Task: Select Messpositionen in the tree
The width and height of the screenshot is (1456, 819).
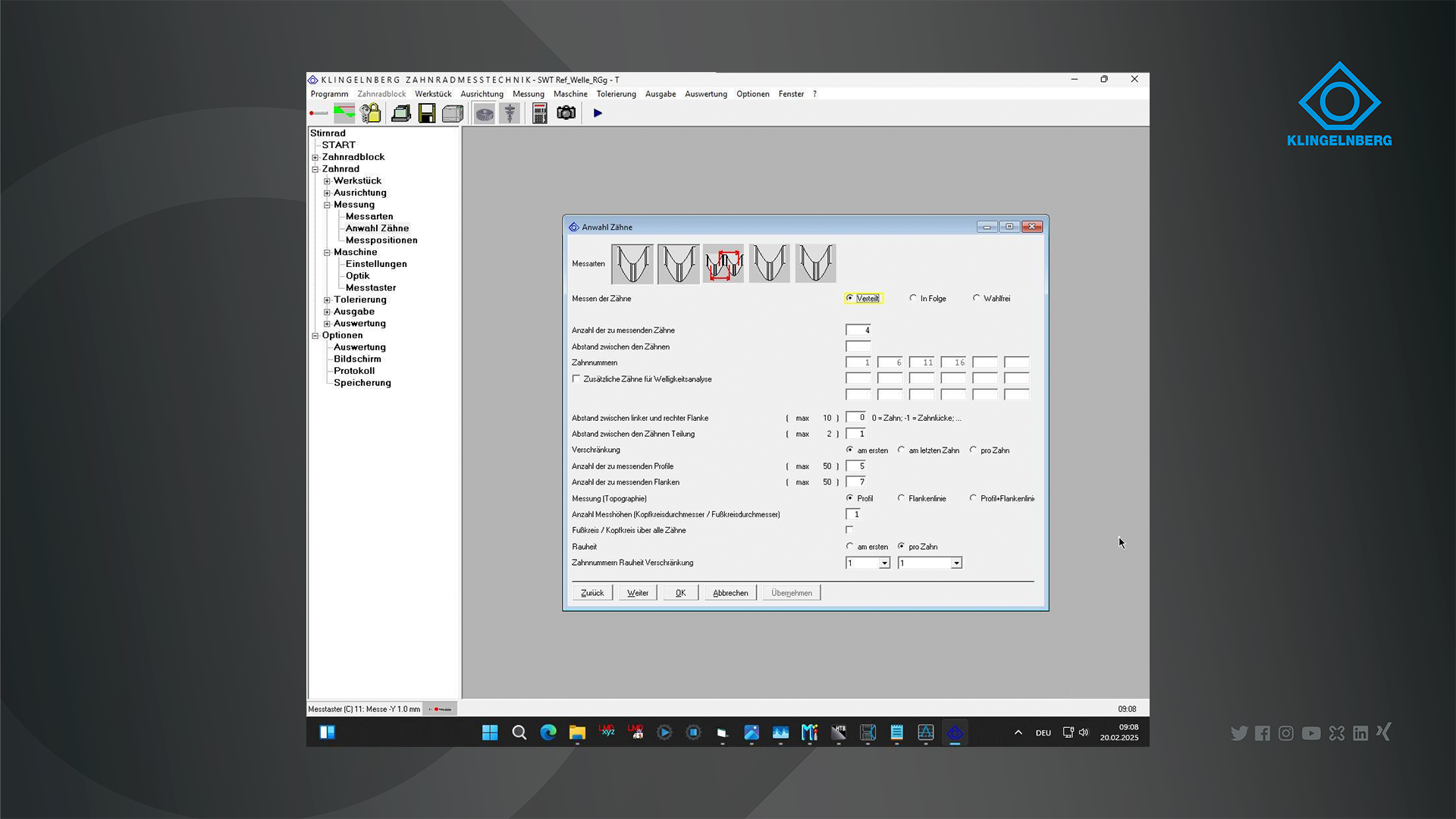Action: click(381, 240)
